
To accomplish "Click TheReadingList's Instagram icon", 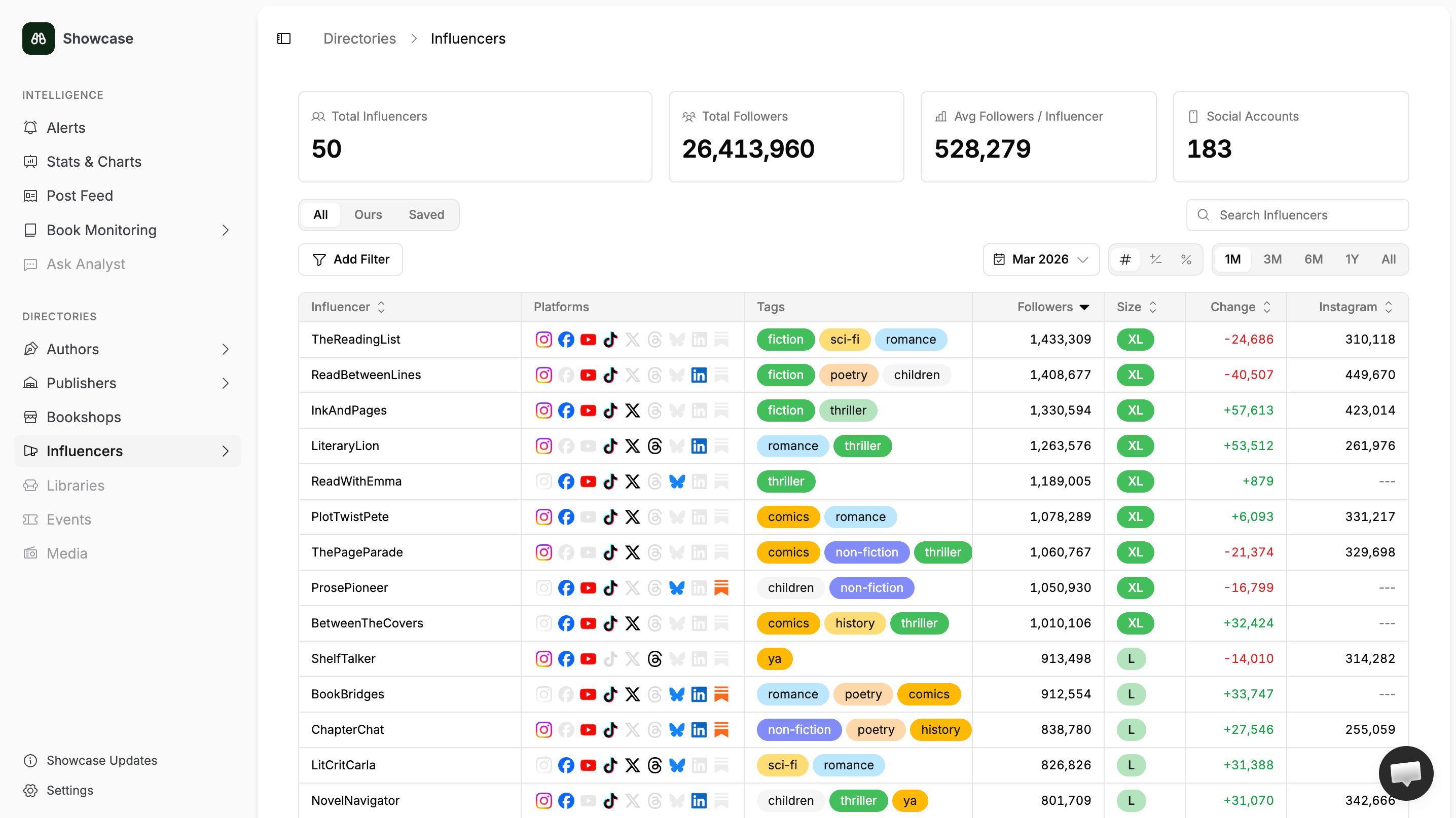I will tap(543, 340).
